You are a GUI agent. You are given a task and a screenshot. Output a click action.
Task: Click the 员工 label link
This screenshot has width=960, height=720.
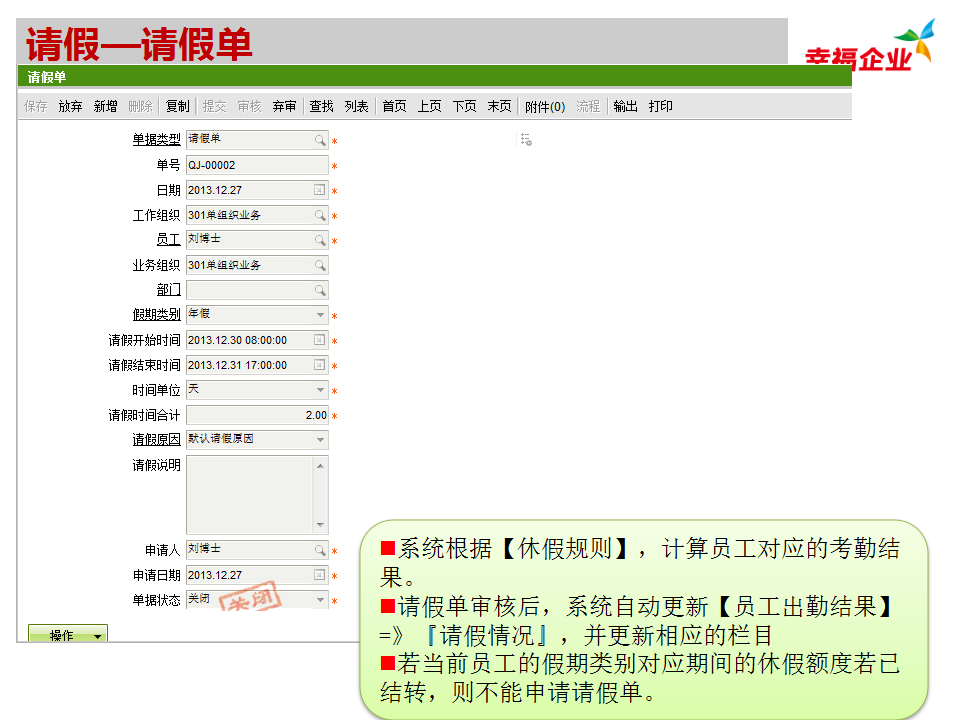pos(168,240)
